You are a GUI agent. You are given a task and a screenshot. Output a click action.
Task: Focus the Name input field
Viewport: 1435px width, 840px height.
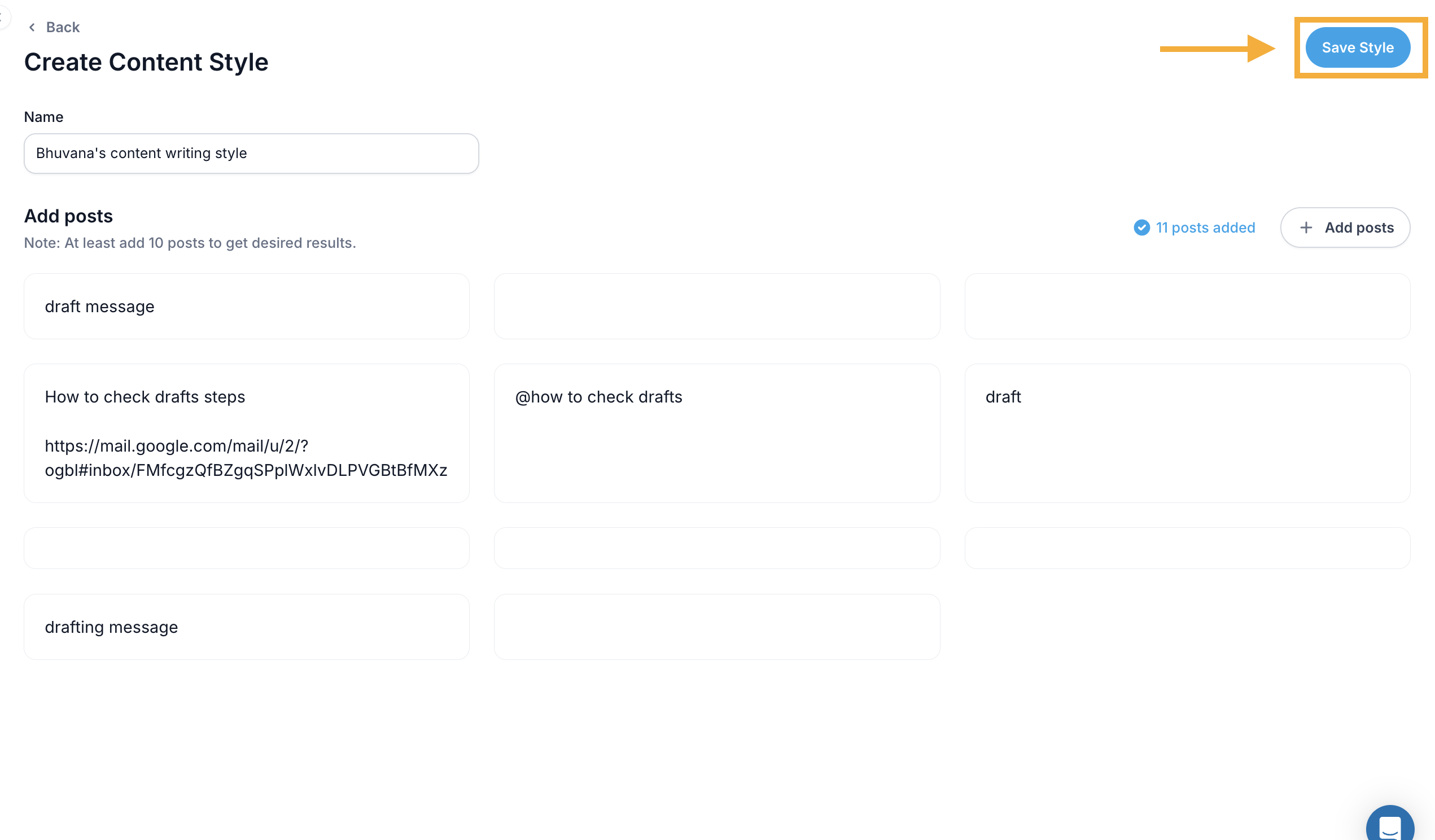tap(251, 153)
